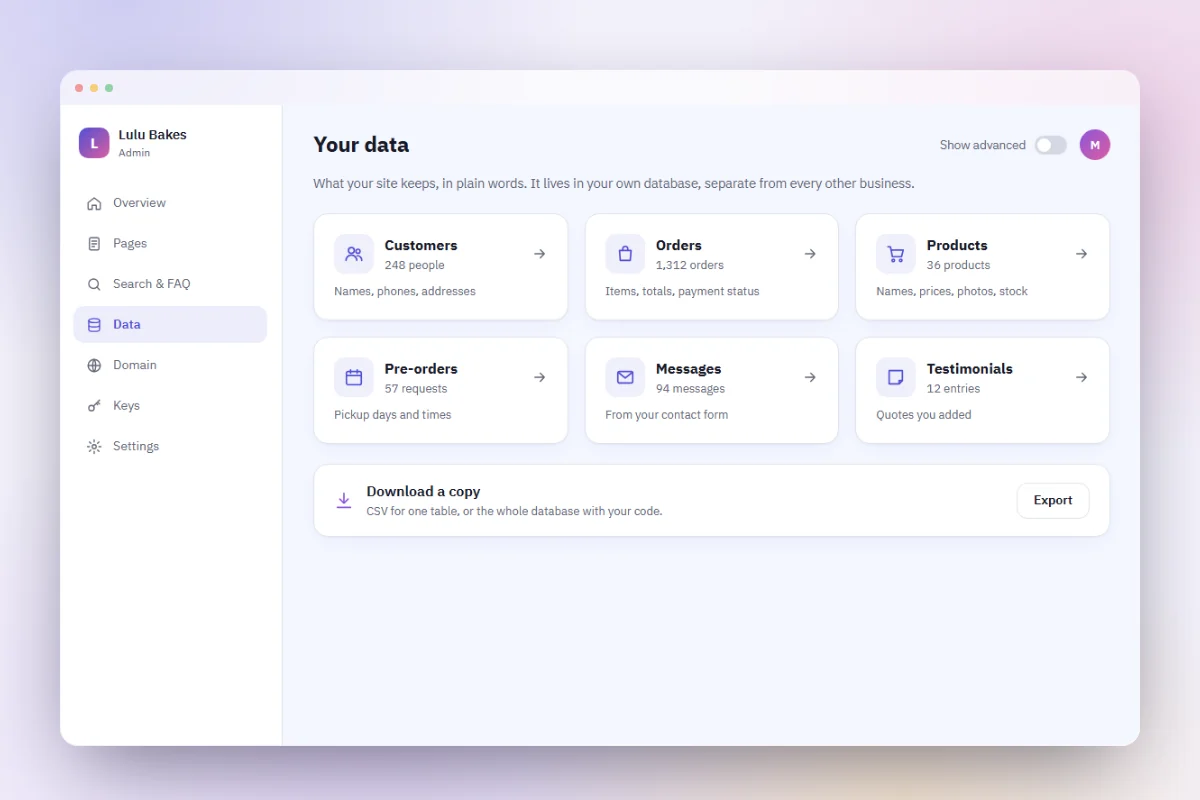This screenshot has width=1200, height=800.
Task: Click the 'Download a copy' heading
Action: point(423,491)
